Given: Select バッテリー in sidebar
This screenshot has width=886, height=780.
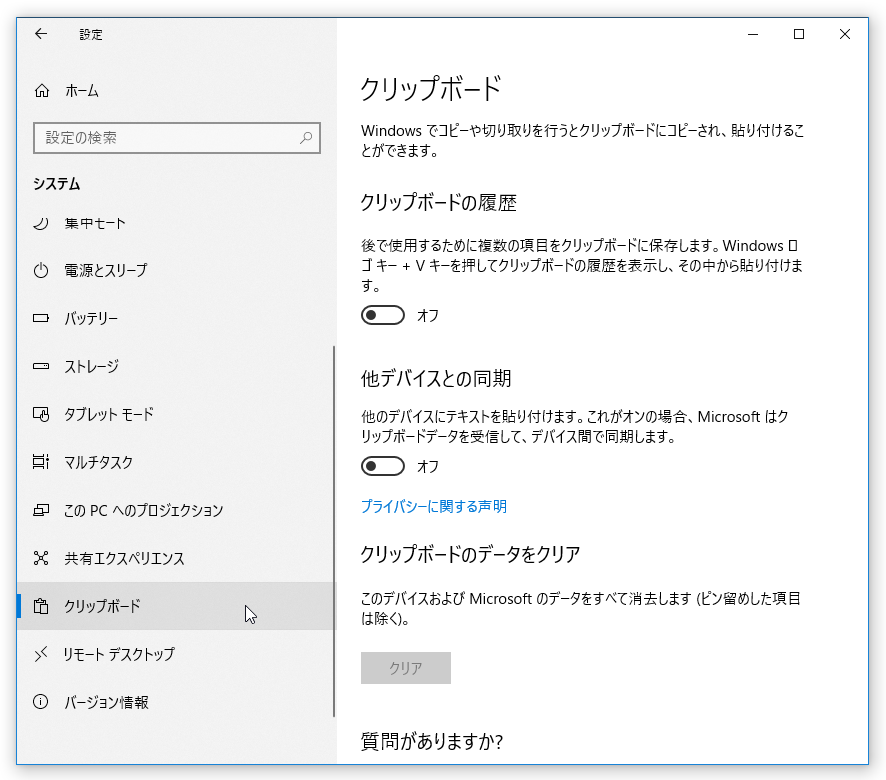Looking at the screenshot, I should click(175, 318).
